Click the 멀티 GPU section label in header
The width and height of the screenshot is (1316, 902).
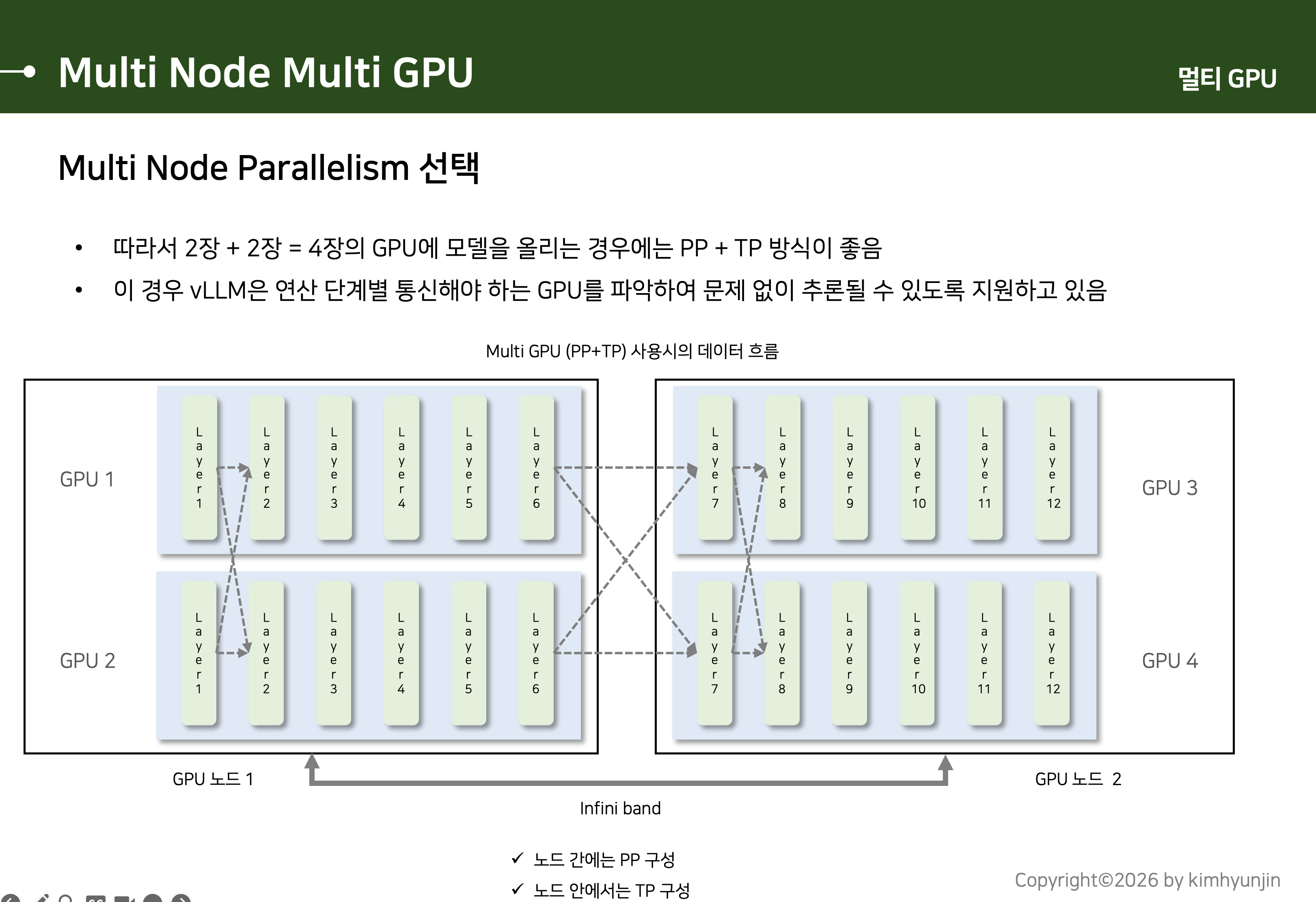[x=1227, y=78]
